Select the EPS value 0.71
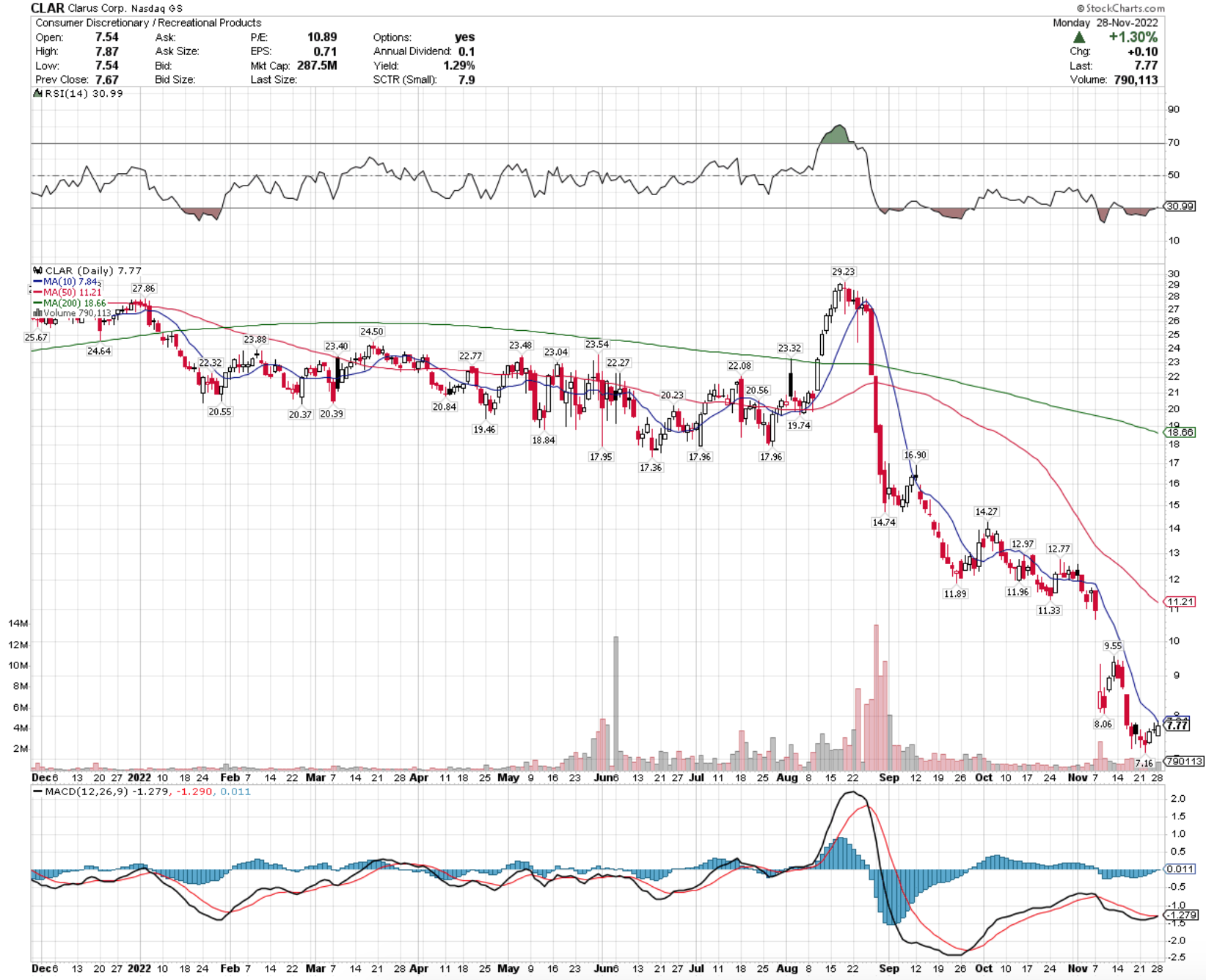 pos(325,51)
